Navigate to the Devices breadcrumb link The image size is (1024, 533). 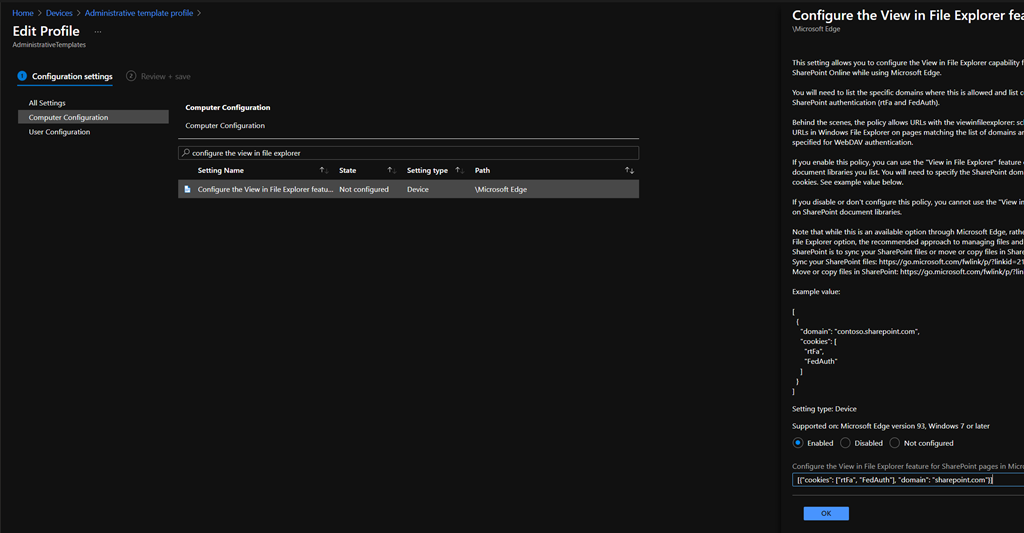pyautogui.click(x=59, y=13)
